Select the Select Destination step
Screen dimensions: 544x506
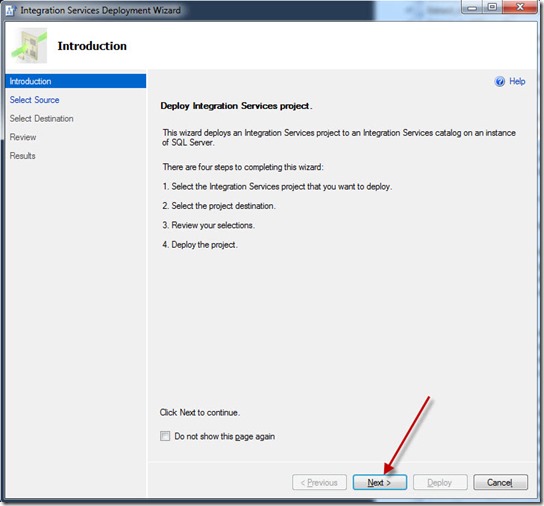pos(42,119)
